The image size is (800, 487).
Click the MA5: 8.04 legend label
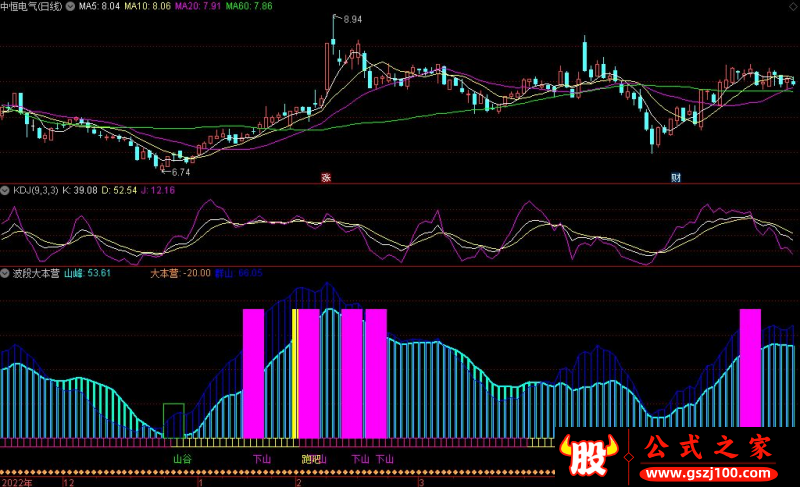point(99,6)
